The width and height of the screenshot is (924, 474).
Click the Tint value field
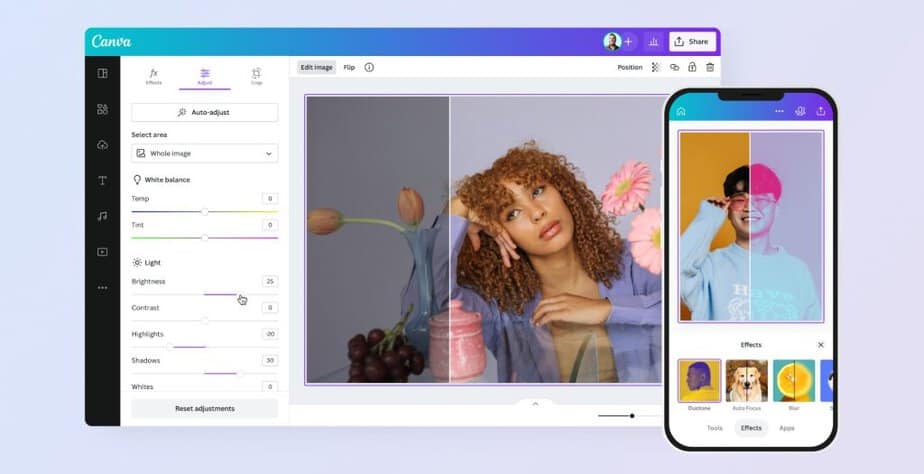pyautogui.click(x=270, y=225)
